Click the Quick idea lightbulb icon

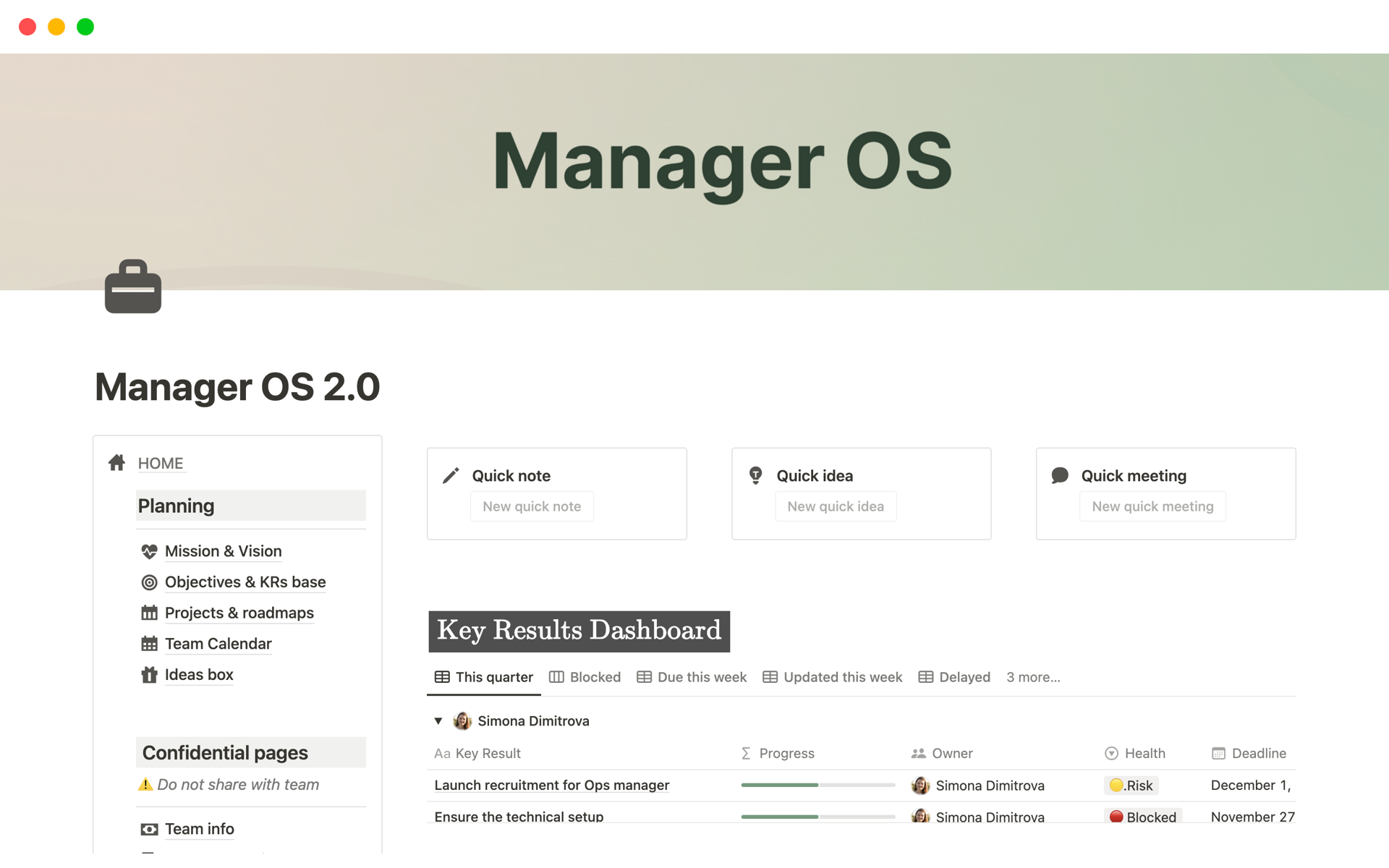click(755, 475)
